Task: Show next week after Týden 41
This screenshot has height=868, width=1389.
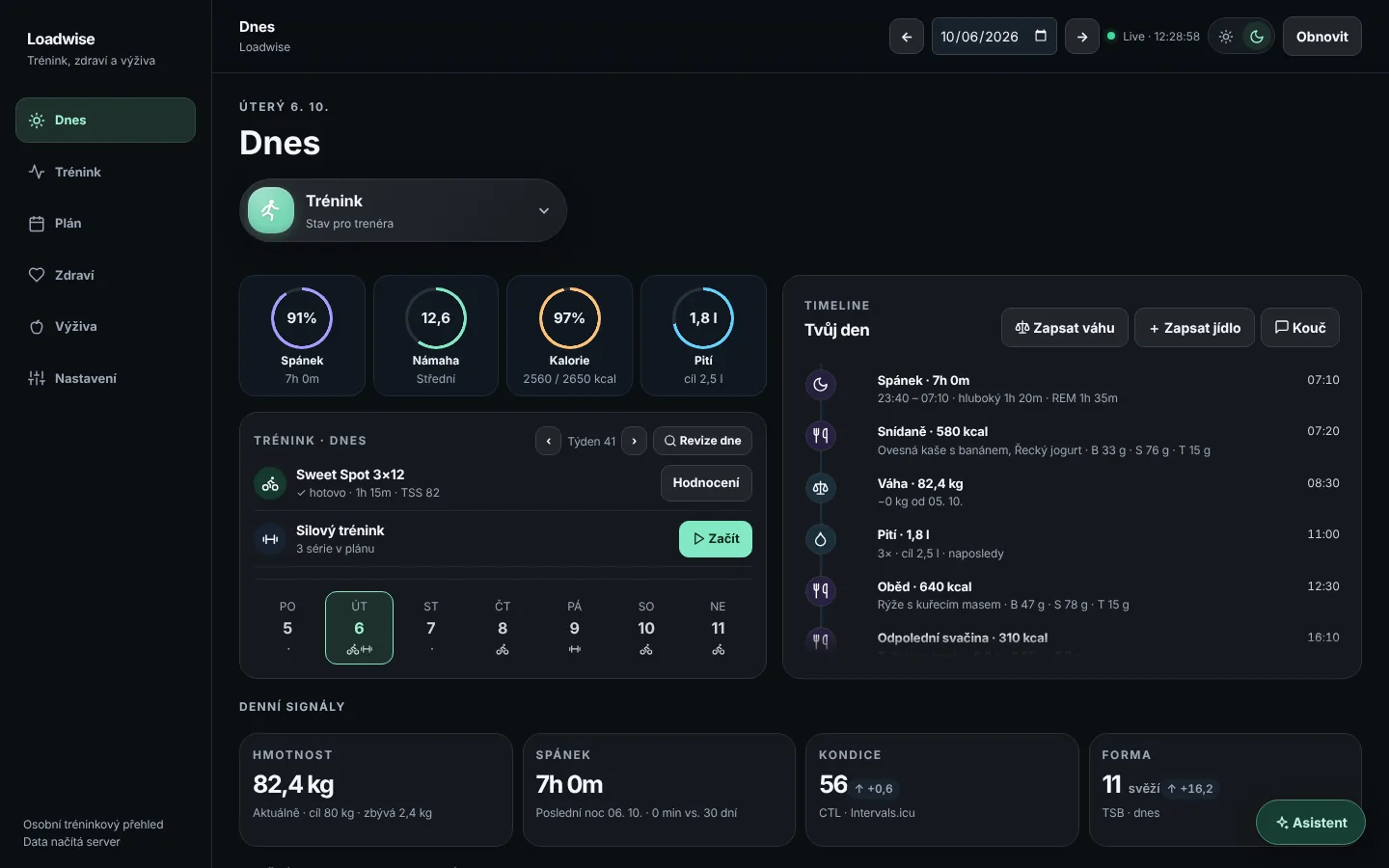Action: point(634,441)
